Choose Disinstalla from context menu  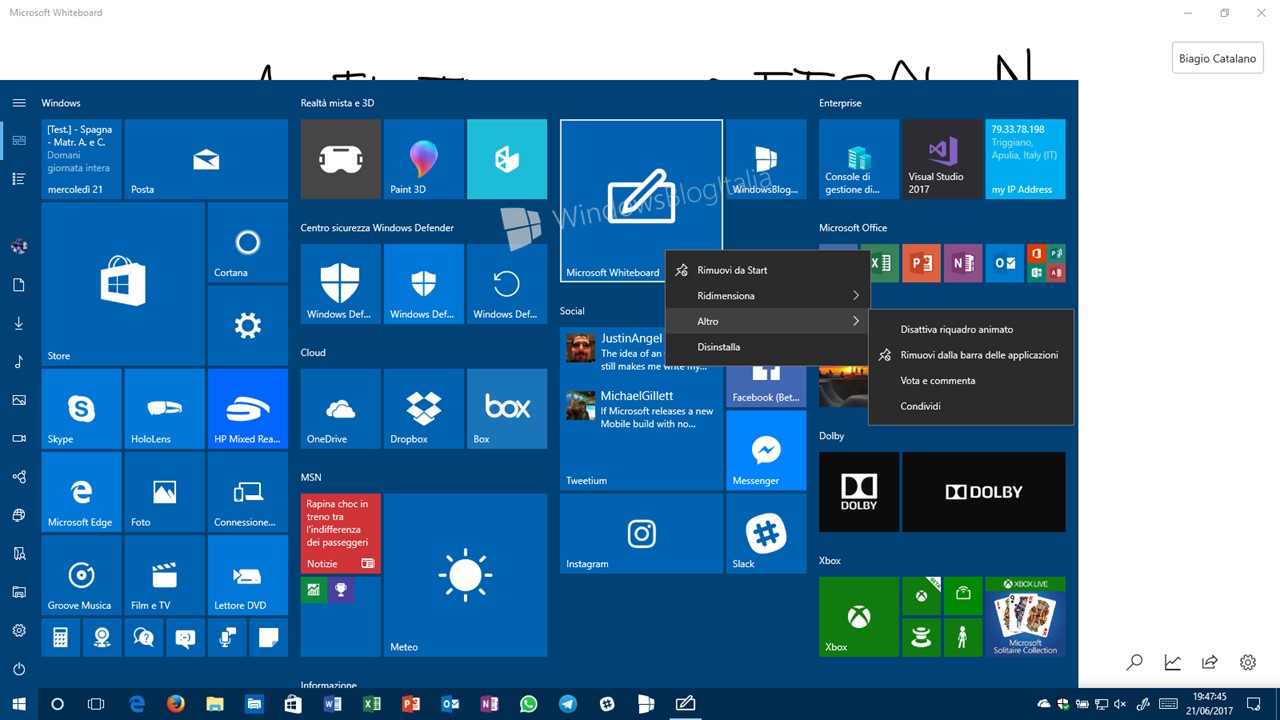click(768, 347)
